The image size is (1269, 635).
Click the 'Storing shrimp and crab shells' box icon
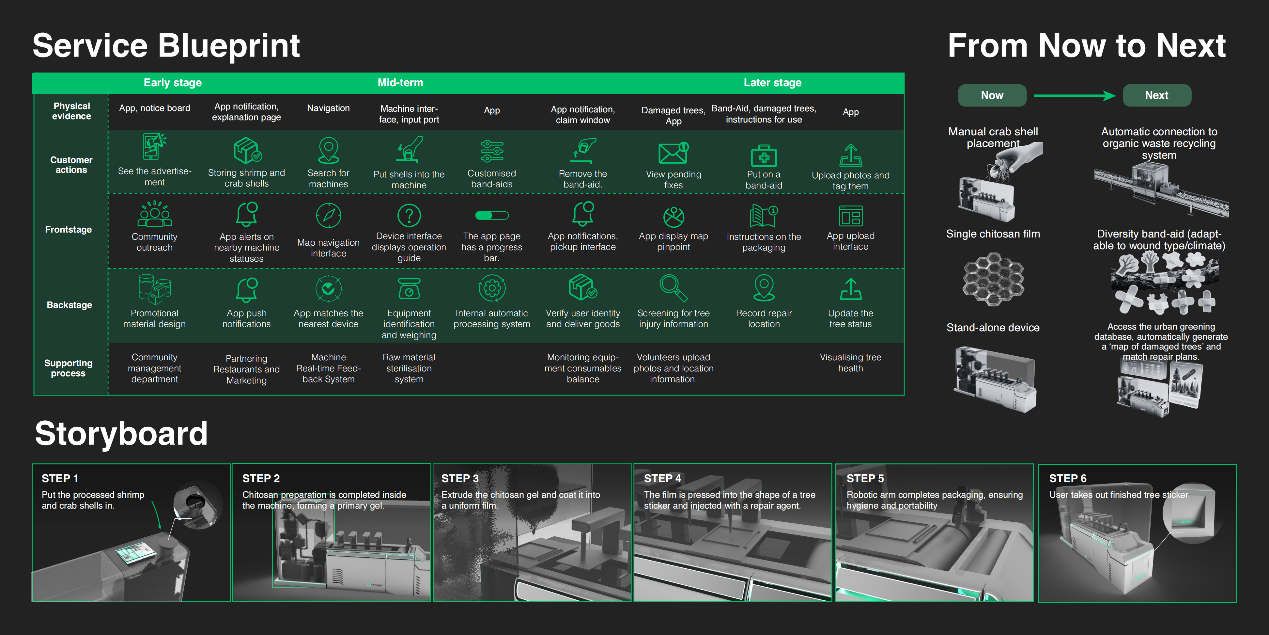coord(247,151)
